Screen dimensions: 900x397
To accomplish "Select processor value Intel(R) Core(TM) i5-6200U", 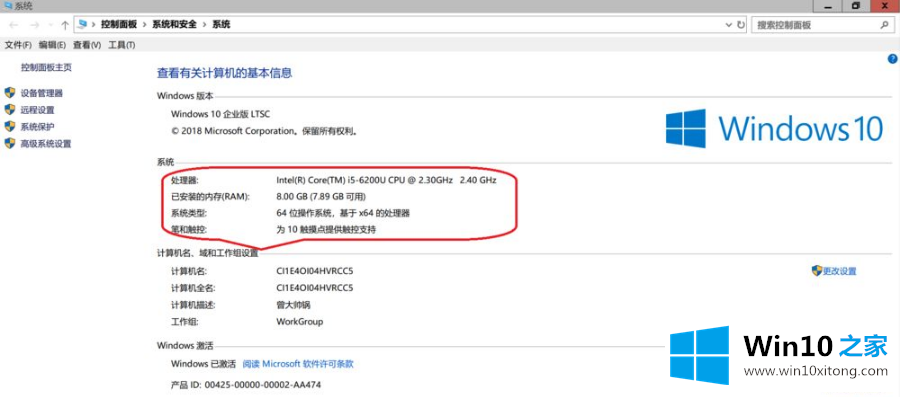I will tap(386, 180).
